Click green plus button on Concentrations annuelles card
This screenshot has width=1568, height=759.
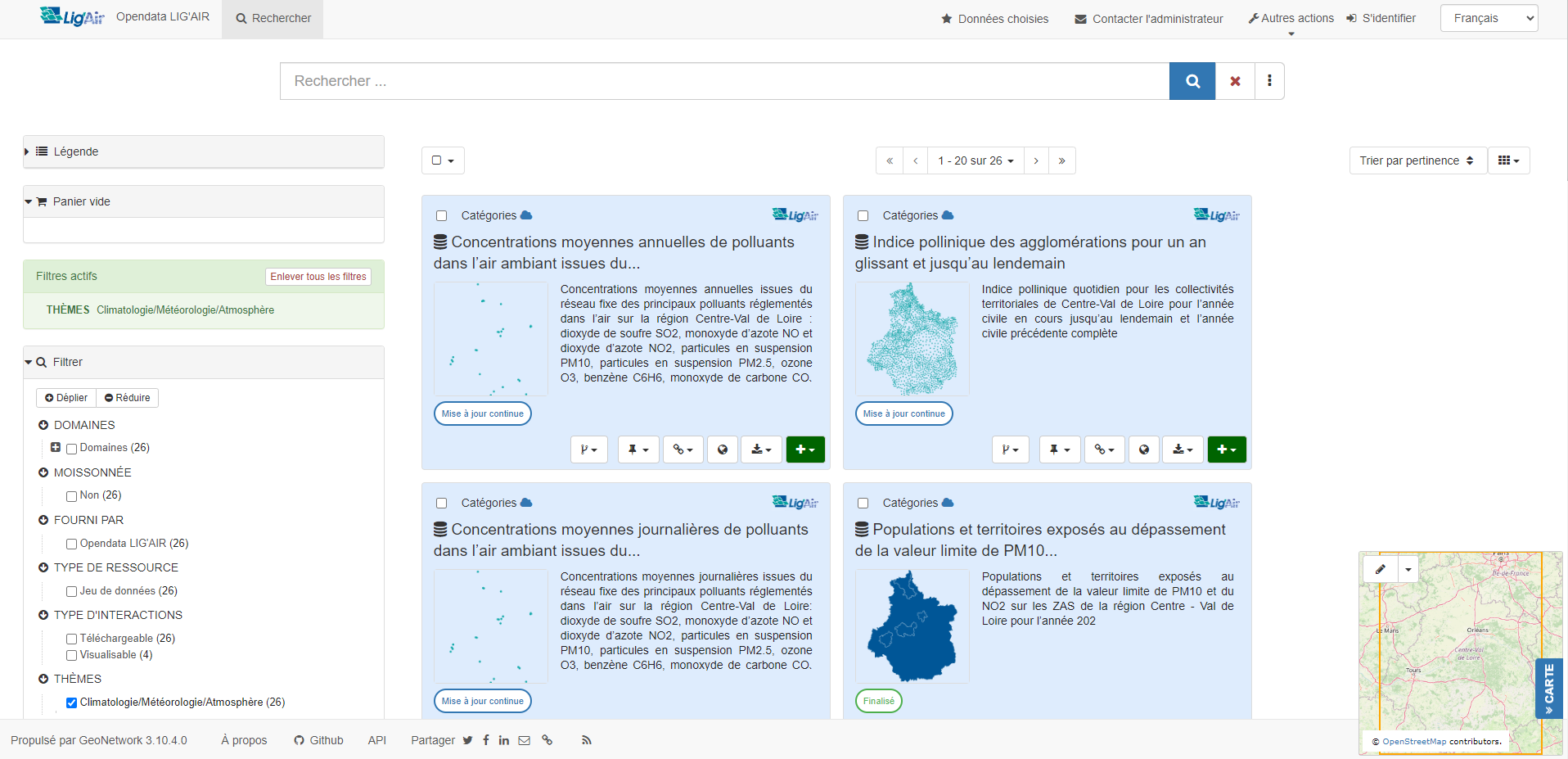click(x=805, y=450)
